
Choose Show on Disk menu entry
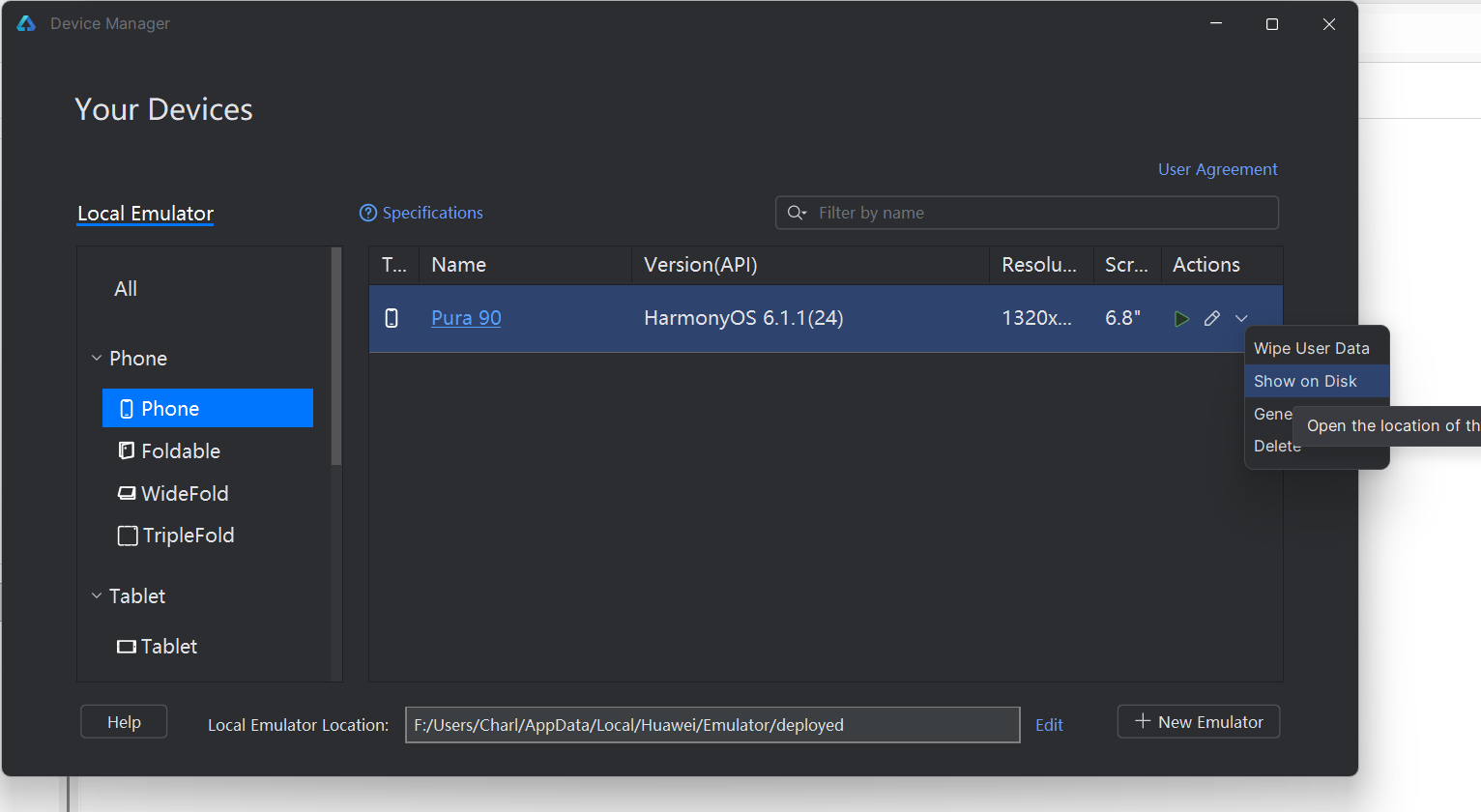click(x=1317, y=381)
